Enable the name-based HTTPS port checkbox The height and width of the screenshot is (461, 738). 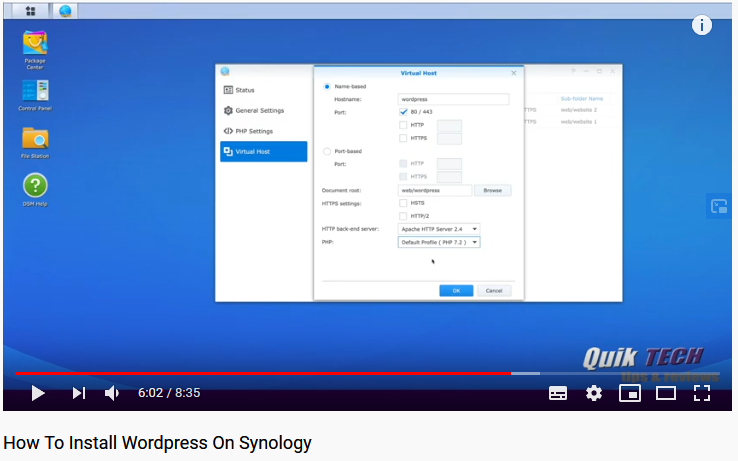403,138
